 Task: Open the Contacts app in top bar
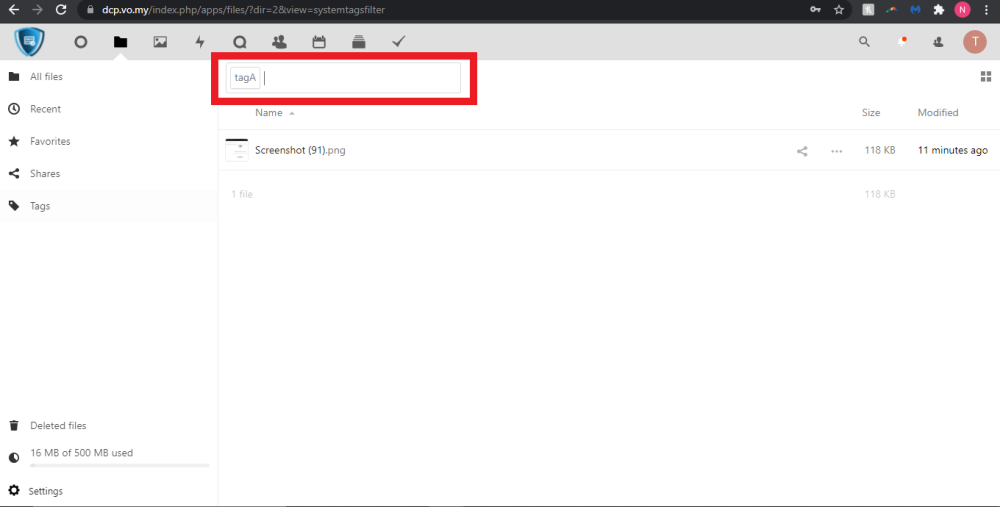tap(279, 42)
